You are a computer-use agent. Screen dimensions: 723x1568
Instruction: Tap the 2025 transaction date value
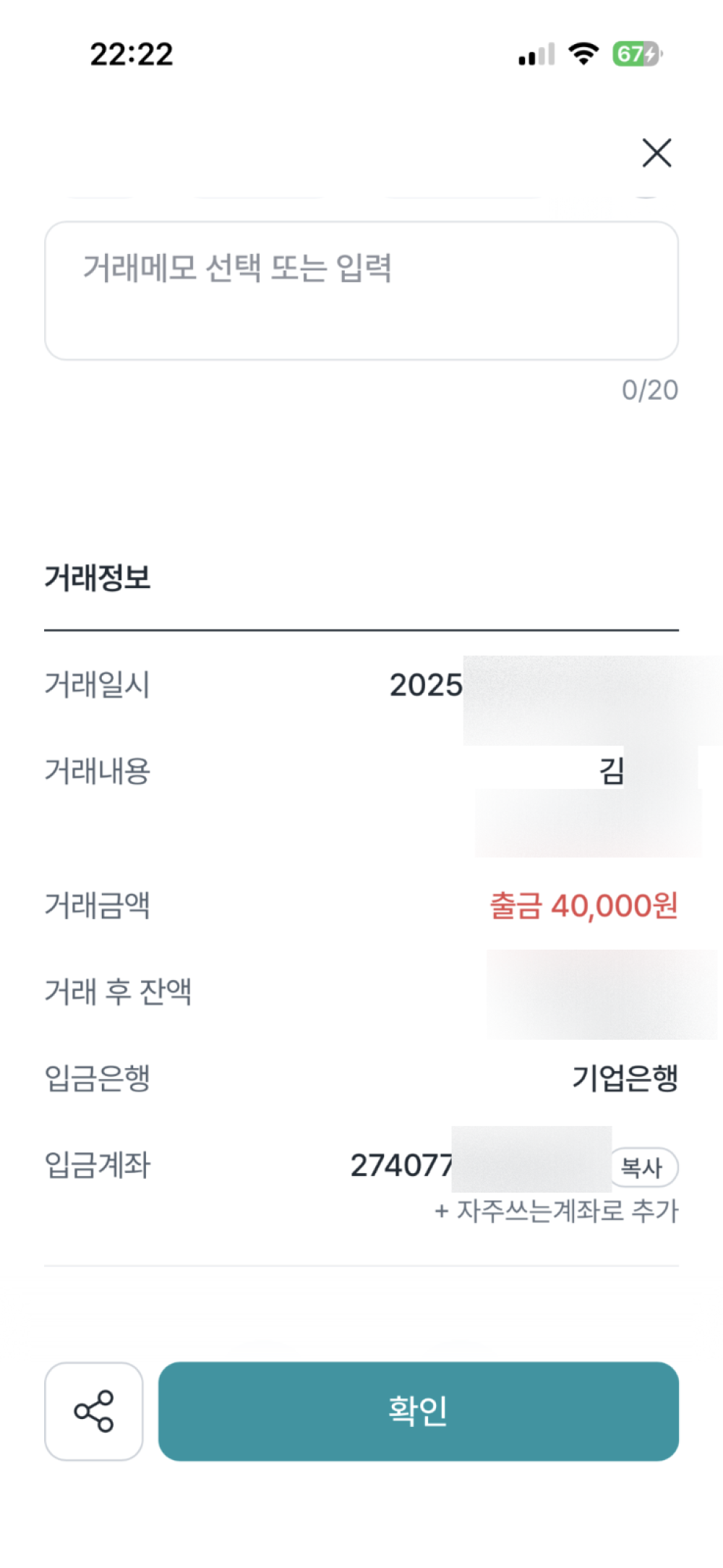(426, 685)
